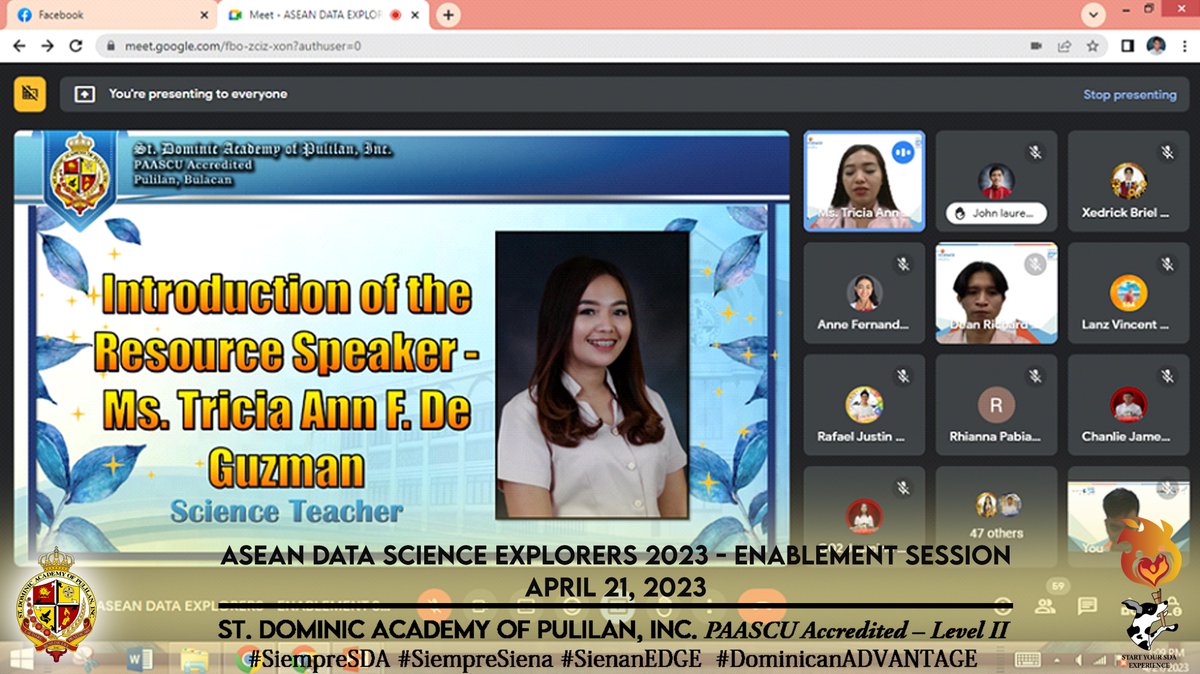Open Chrome three-dot menu
The image size is (1200, 674).
tap(1185, 46)
